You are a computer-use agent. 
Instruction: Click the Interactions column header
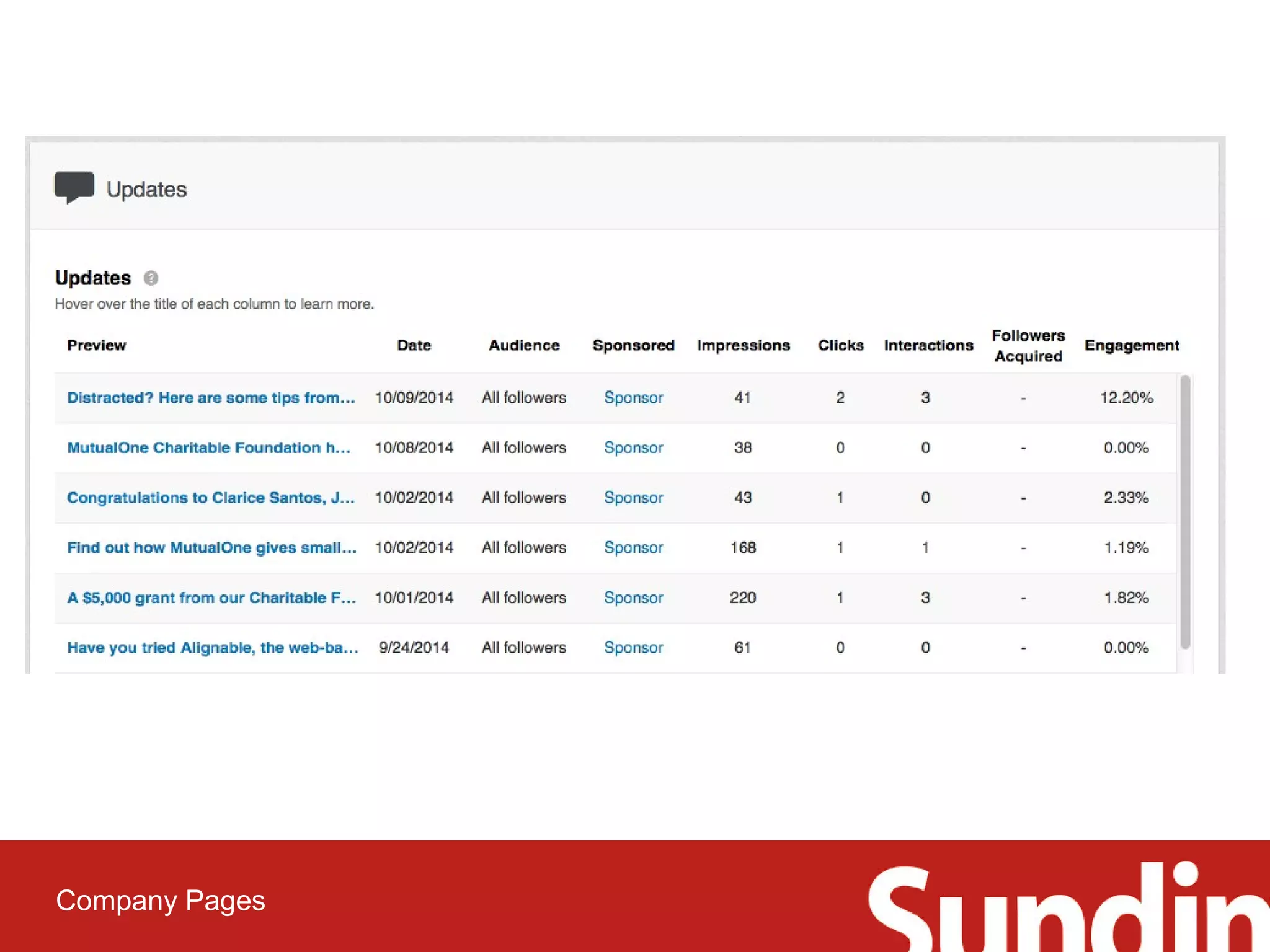(x=928, y=345)
